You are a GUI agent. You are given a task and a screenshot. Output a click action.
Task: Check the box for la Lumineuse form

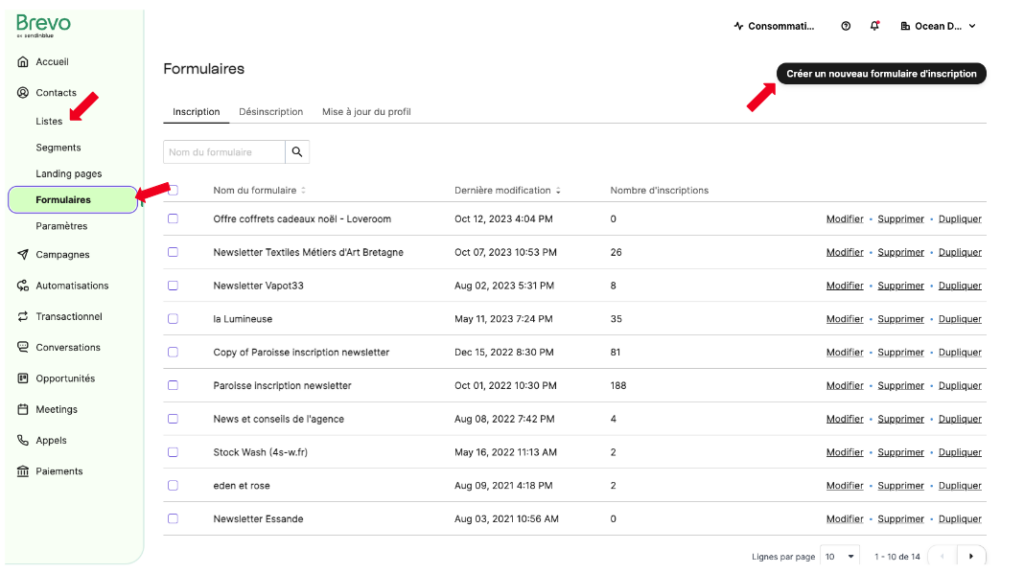click(173, 319)
